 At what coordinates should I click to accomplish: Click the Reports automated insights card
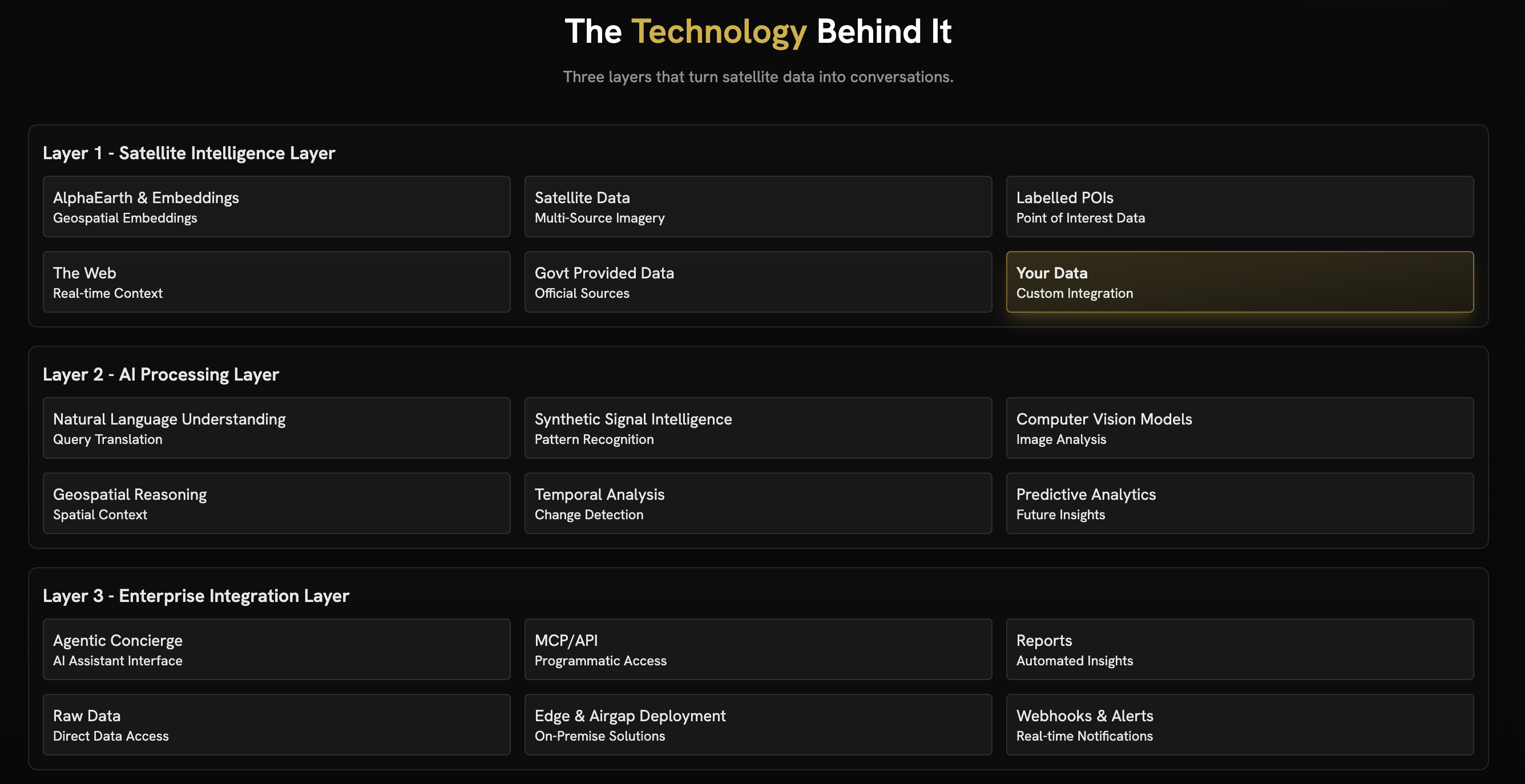1240,649
